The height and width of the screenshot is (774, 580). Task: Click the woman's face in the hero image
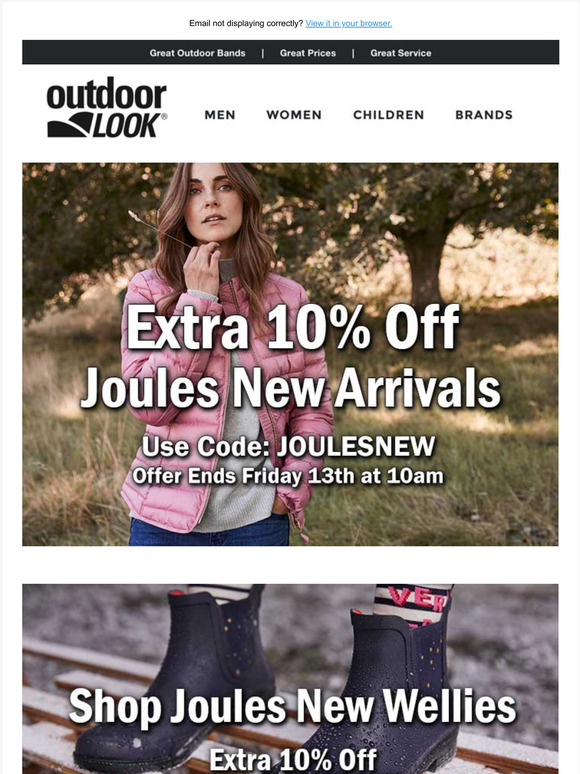(213, 200)
